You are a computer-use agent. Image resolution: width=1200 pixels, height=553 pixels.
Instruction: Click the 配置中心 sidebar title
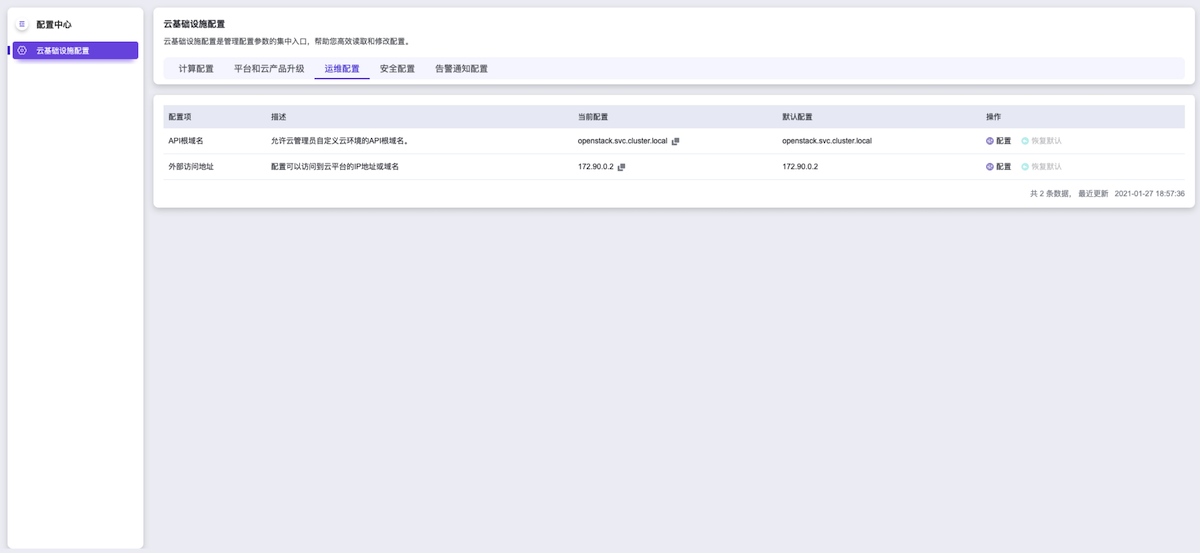(x=54, y=24)
